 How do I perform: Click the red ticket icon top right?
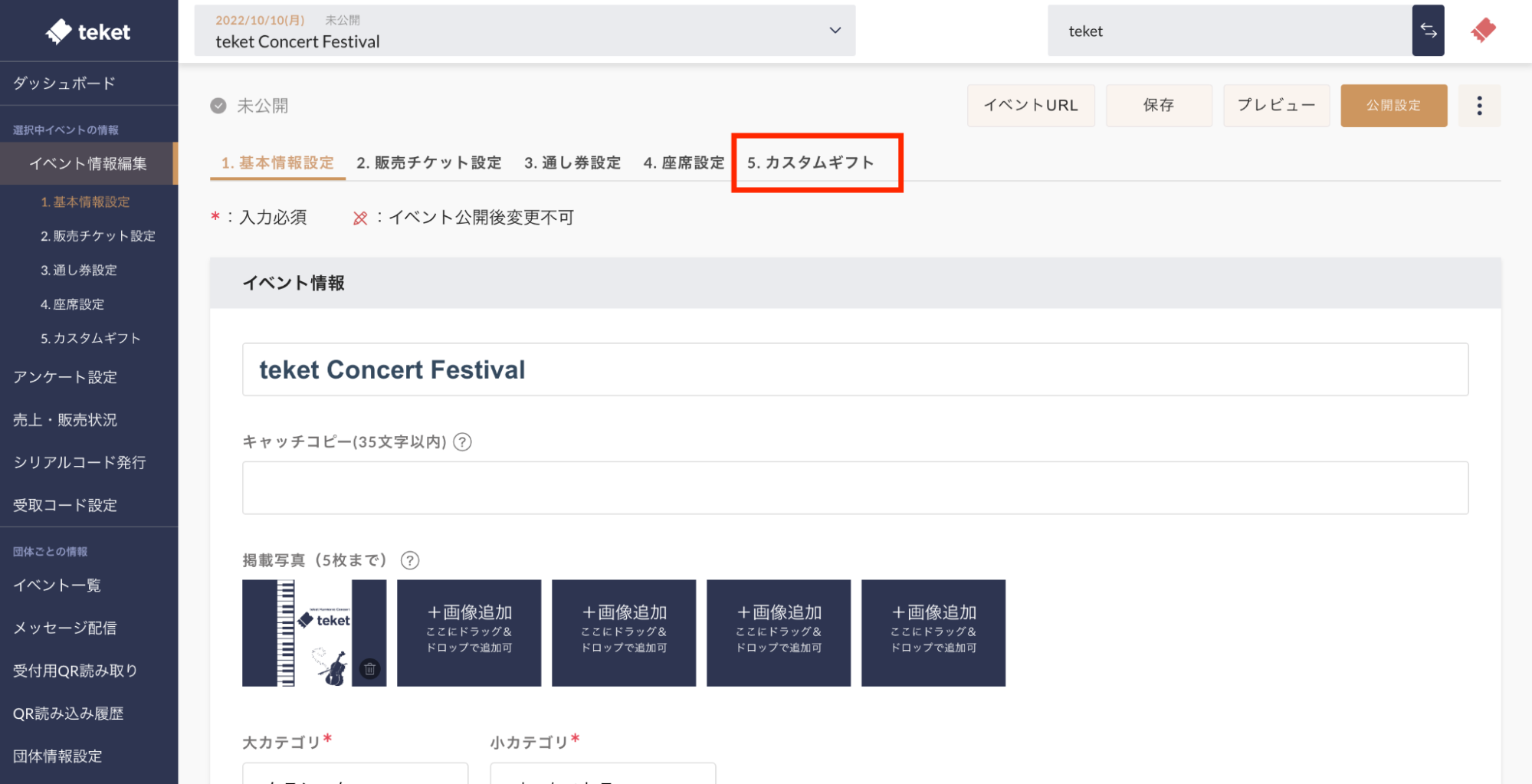pos(1483,31)
